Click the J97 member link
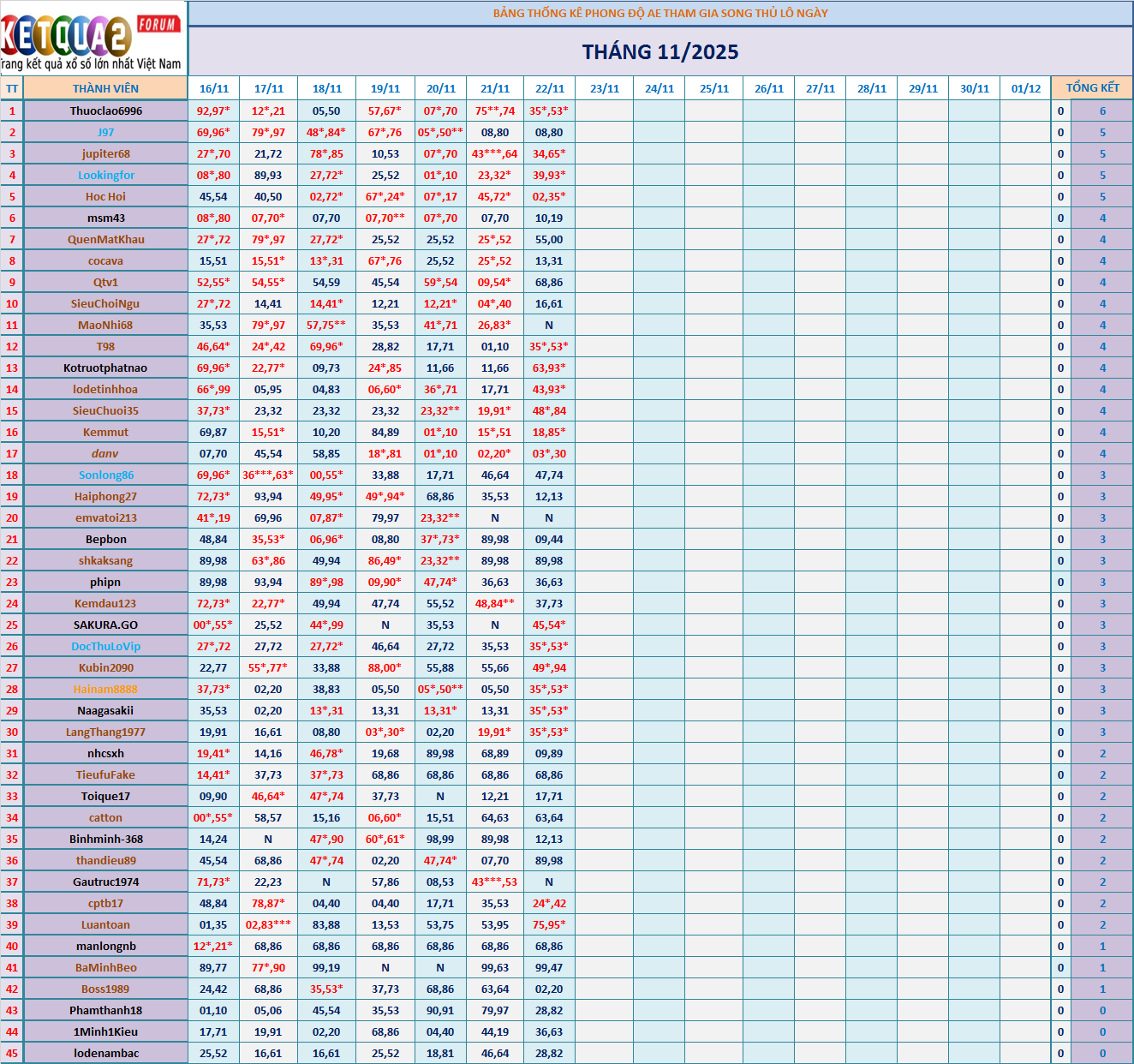Image resolution: width=1134 pixels, height=1064 pixels. click(x=106, y=132)
